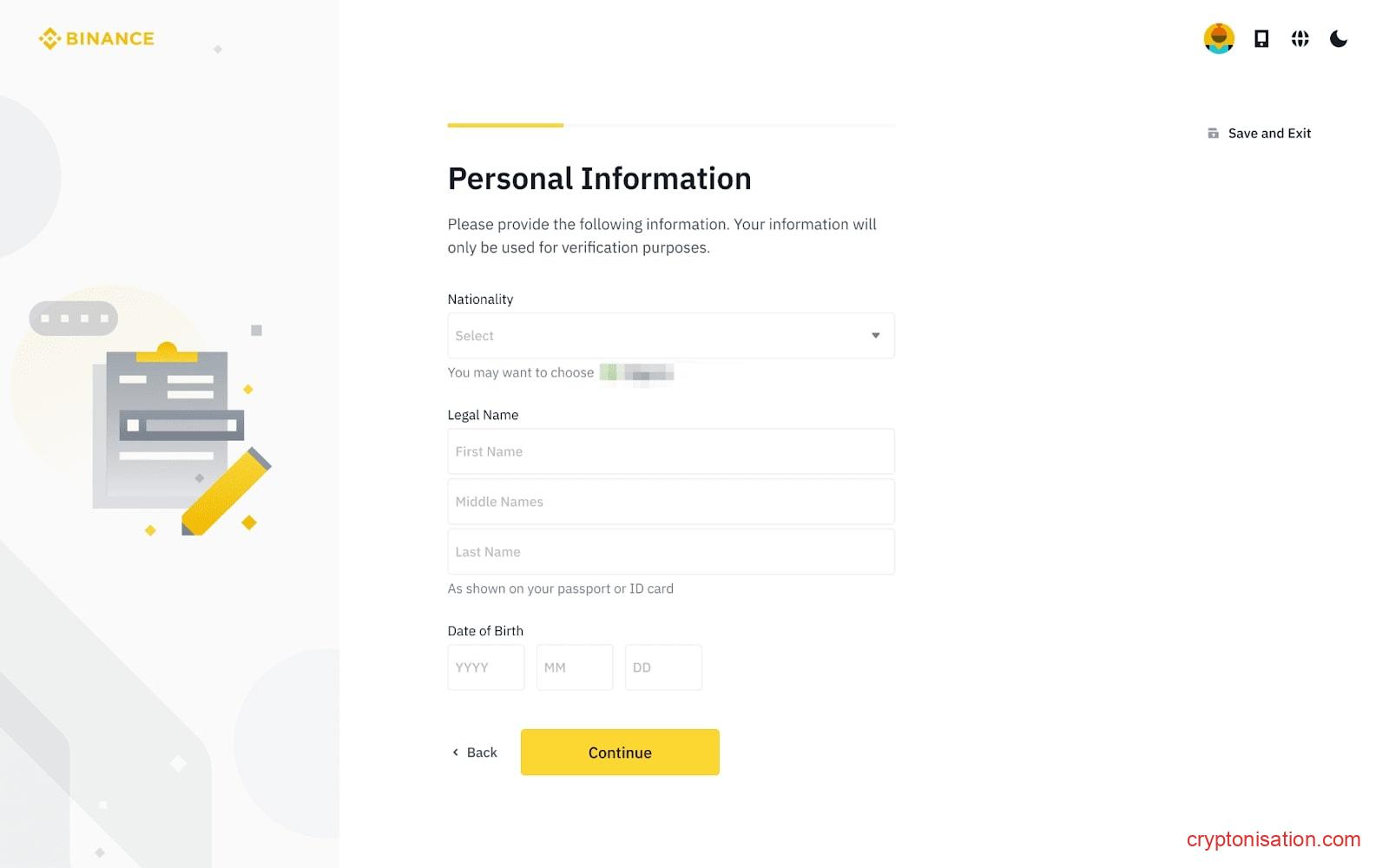The image size is (1389, 868).
Task: Go Back to the previous step
Action: pos(482,753)
